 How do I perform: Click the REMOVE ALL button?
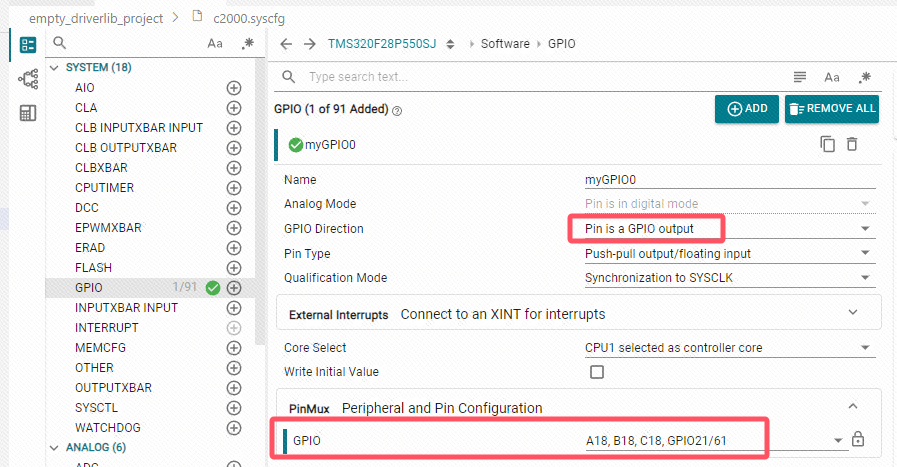pos(832,109)
